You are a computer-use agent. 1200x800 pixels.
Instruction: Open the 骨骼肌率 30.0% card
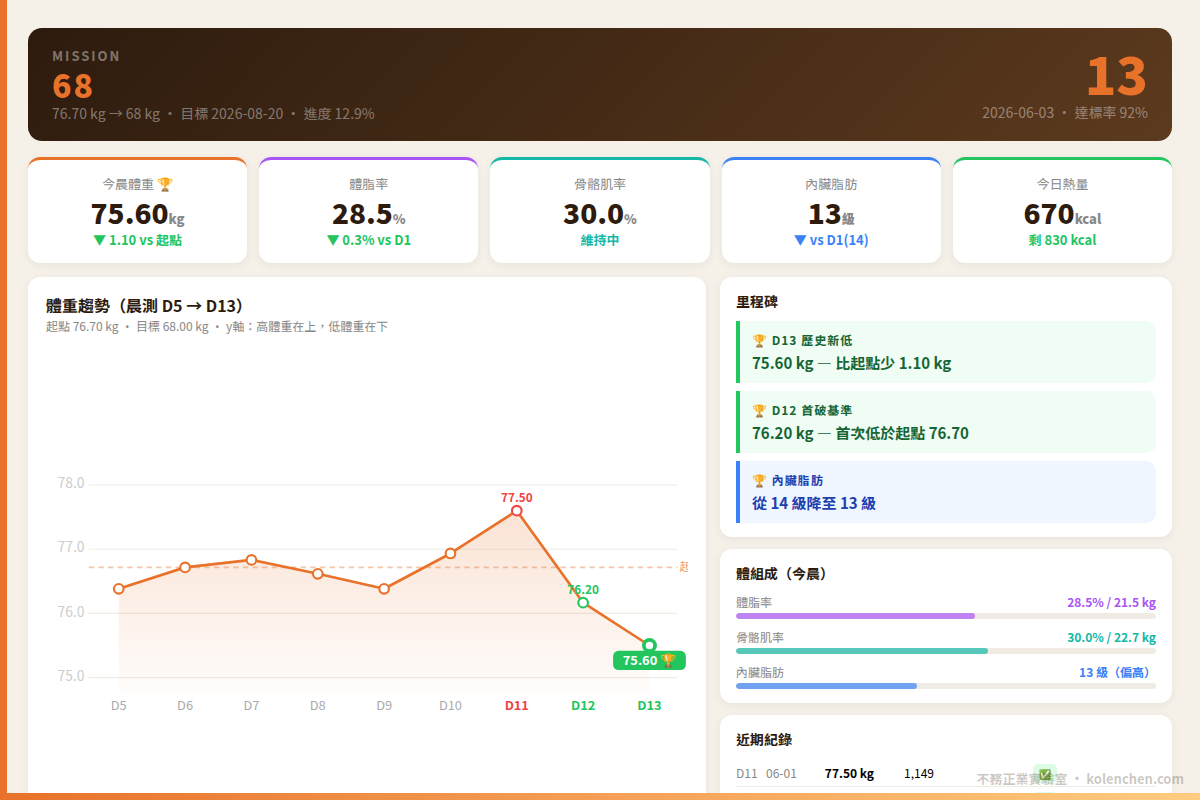tap(600, 210)
